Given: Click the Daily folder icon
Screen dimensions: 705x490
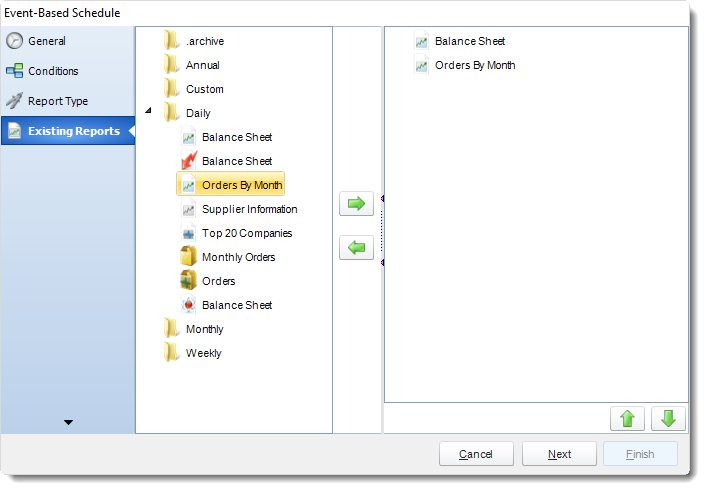Looking at the screenshot, I should 171,112.
